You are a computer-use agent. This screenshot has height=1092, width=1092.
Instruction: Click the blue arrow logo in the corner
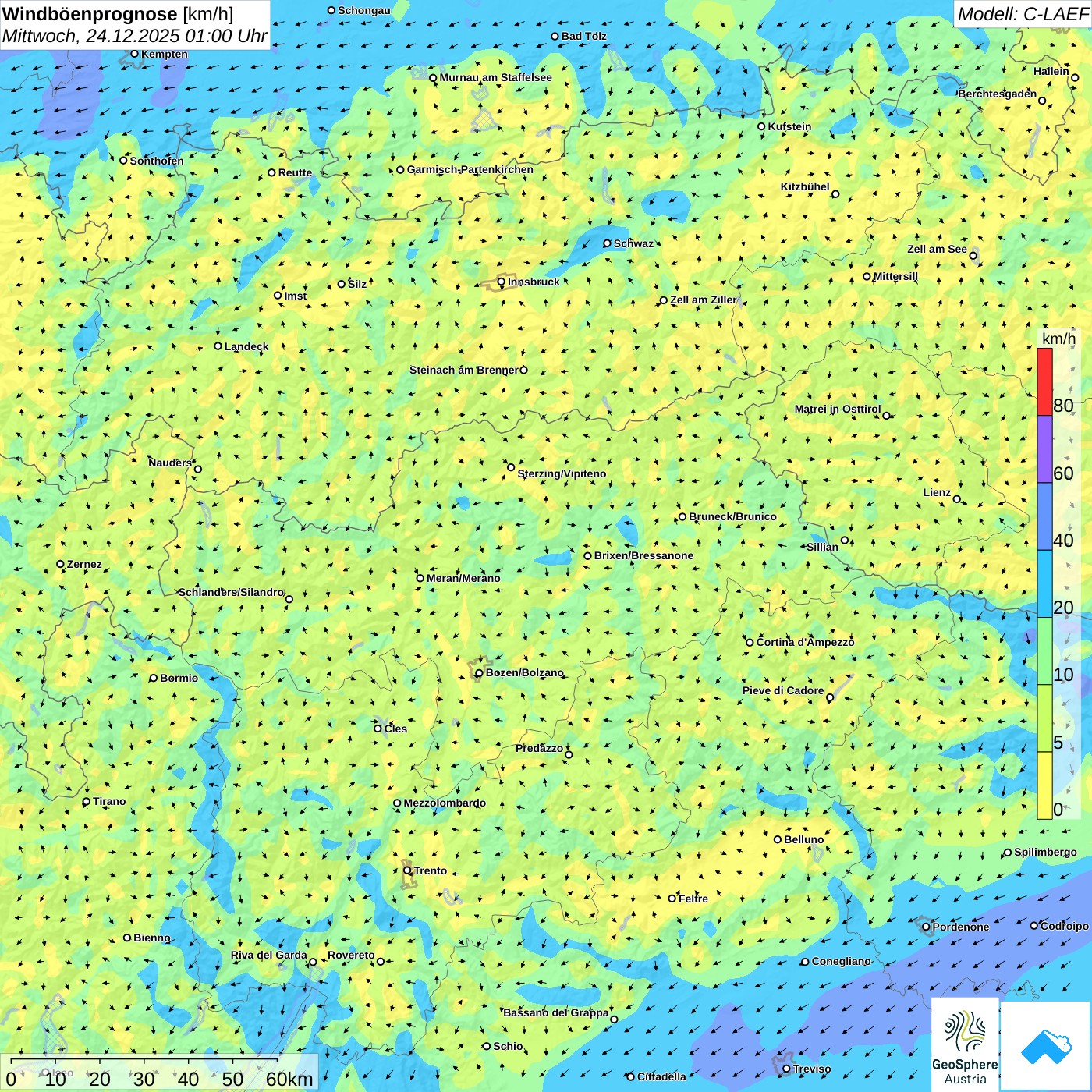[1046, 1045]
